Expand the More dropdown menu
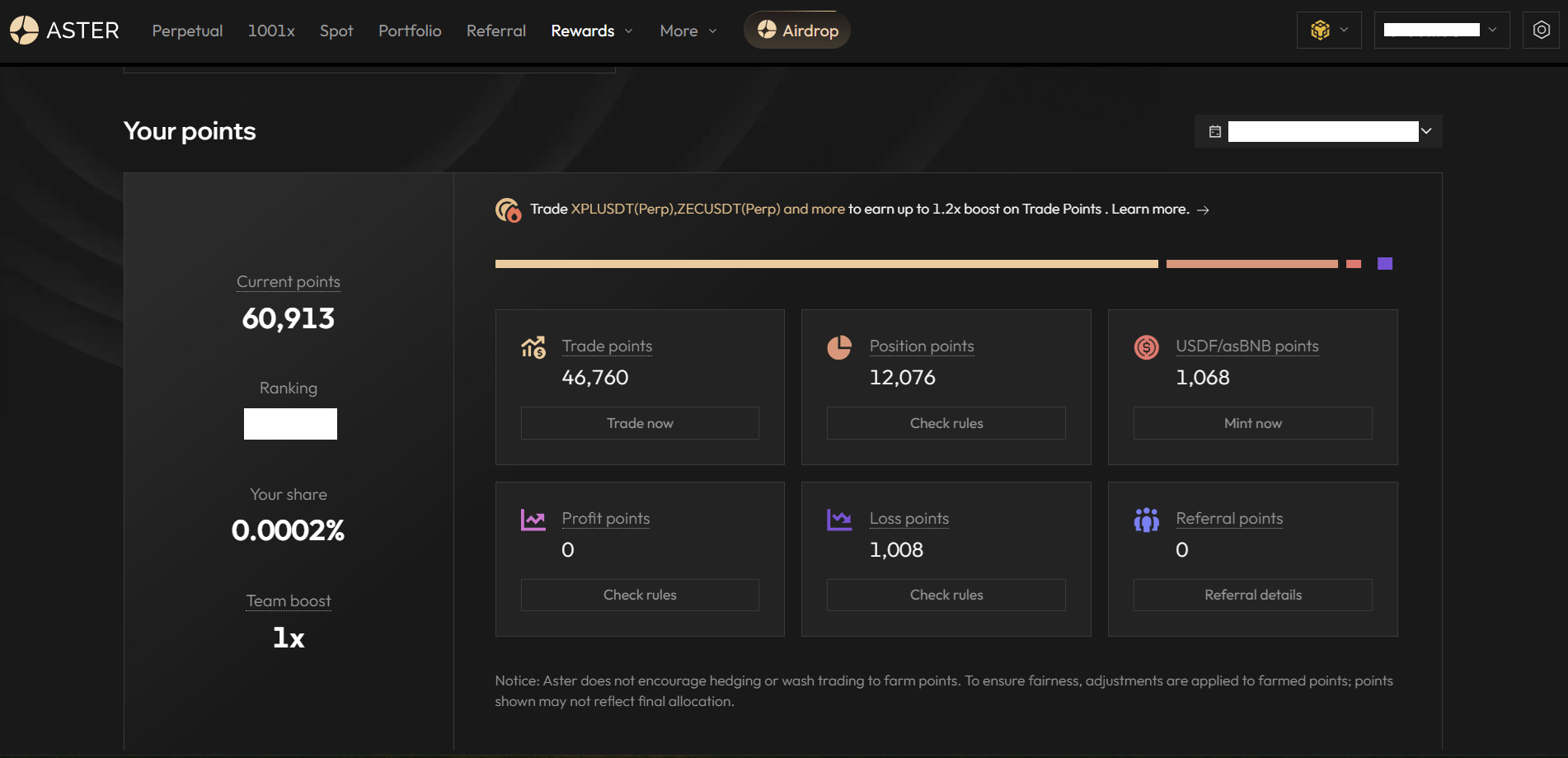The image size is (1568, 758). pyautogui.click(x=688, y=31)
